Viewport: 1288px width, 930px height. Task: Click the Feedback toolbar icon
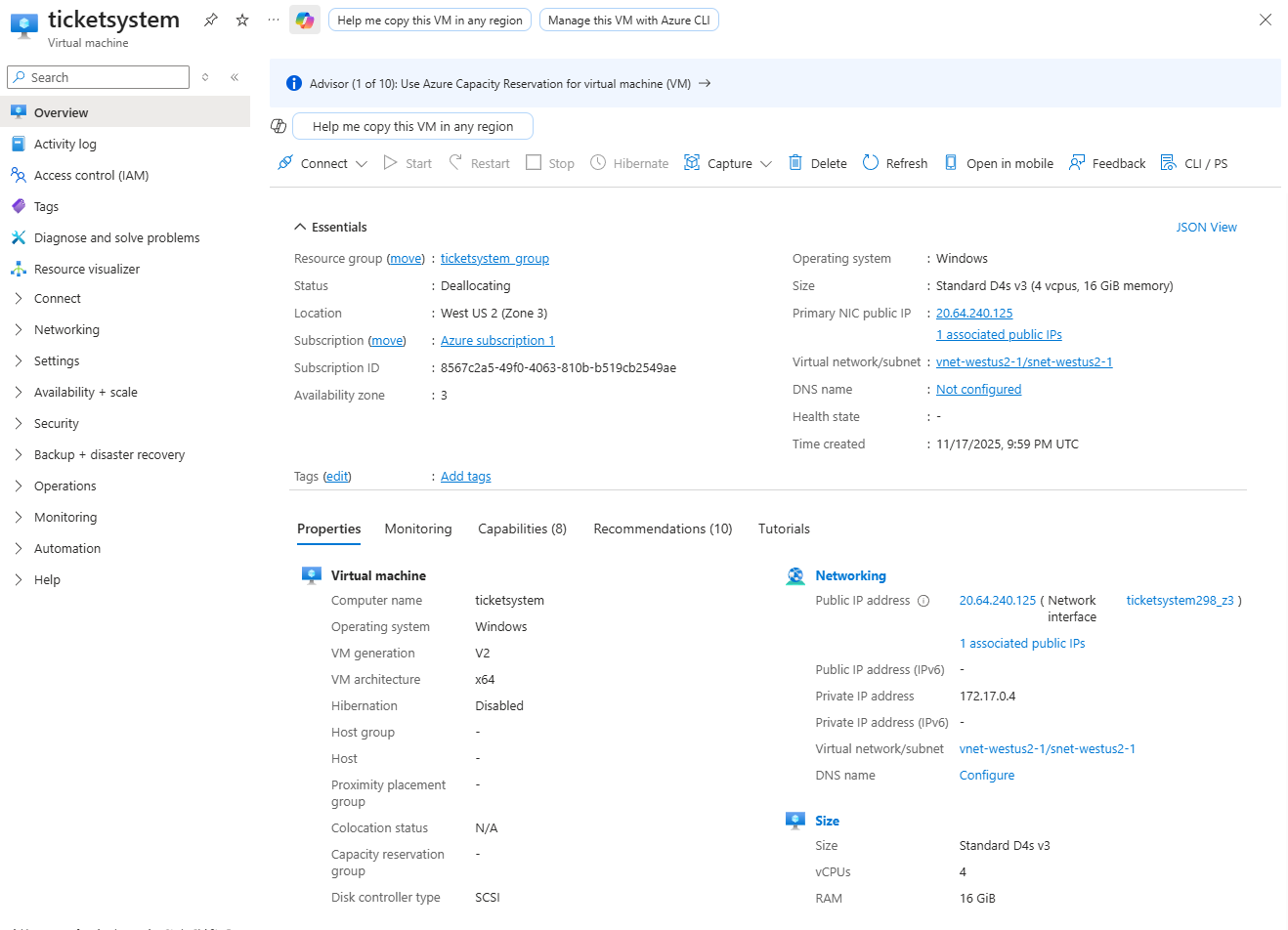pos(1077,163)
